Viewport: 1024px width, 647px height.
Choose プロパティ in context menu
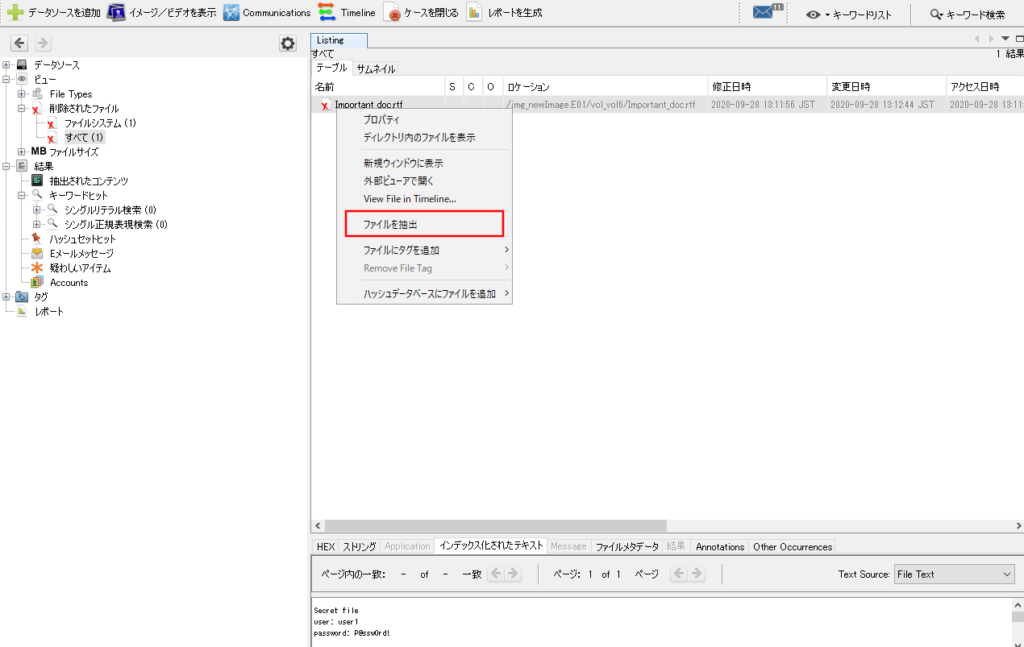pos(424,120)
